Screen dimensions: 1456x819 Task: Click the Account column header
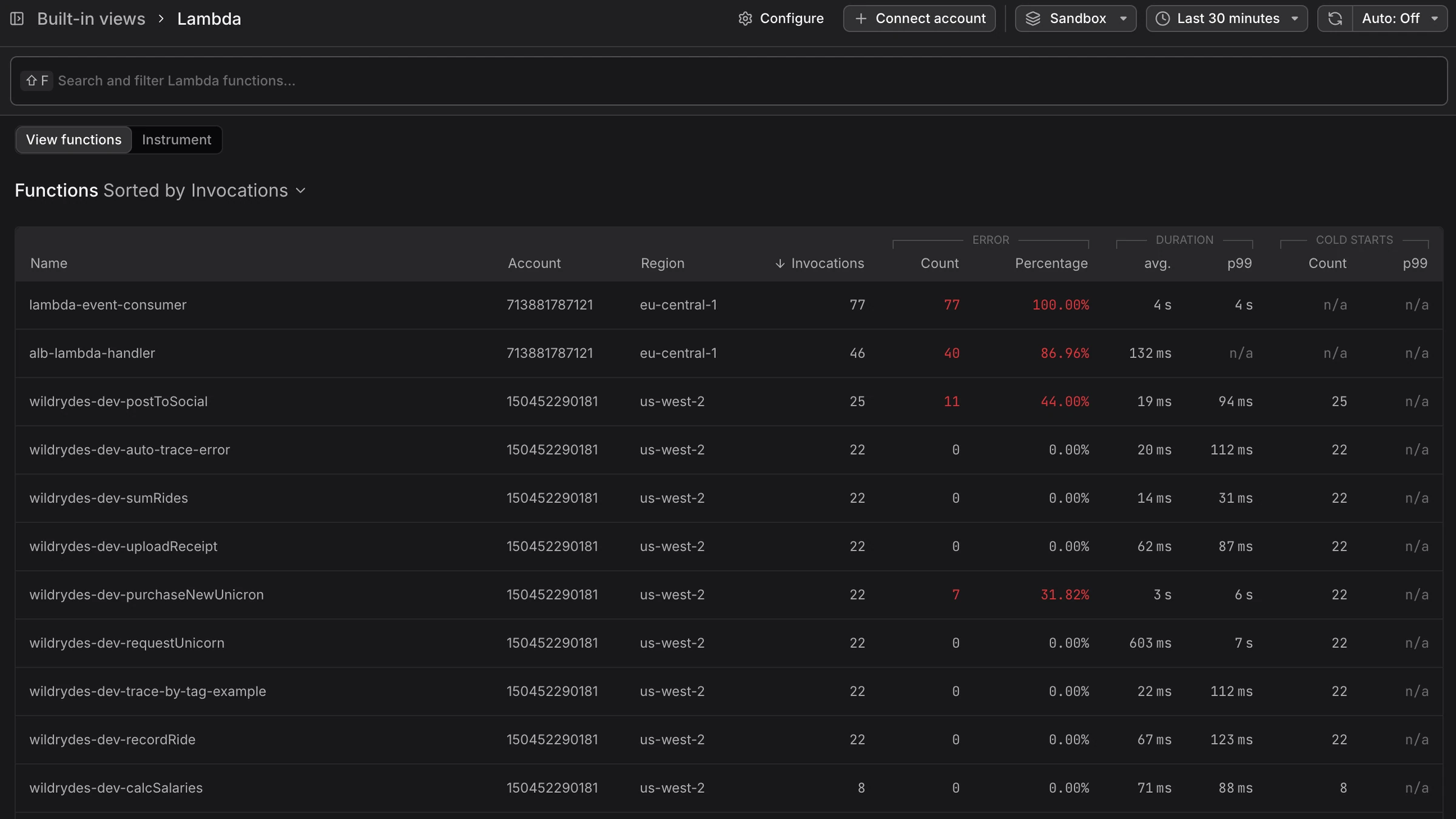coord(534,263)
